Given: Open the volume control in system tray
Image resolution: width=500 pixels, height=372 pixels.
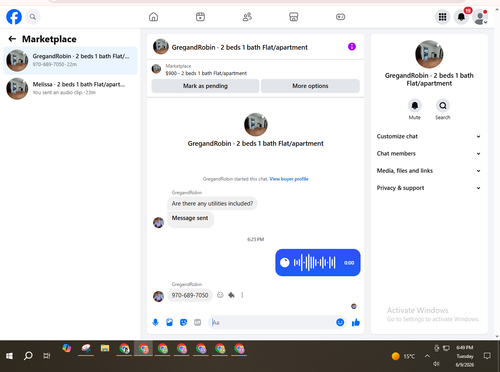Looking at the screenshot, I should pos(437,364).
